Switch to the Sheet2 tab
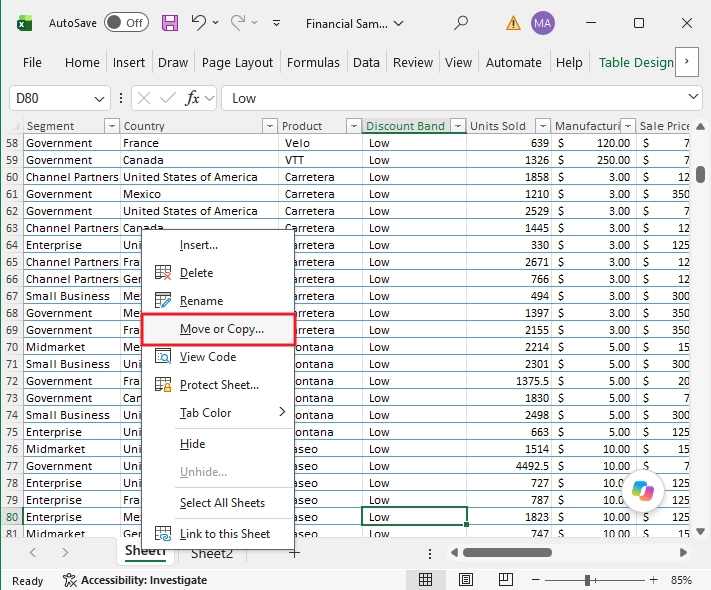The width and height of the screenshot is (711, 590). [x=212, y=553]
